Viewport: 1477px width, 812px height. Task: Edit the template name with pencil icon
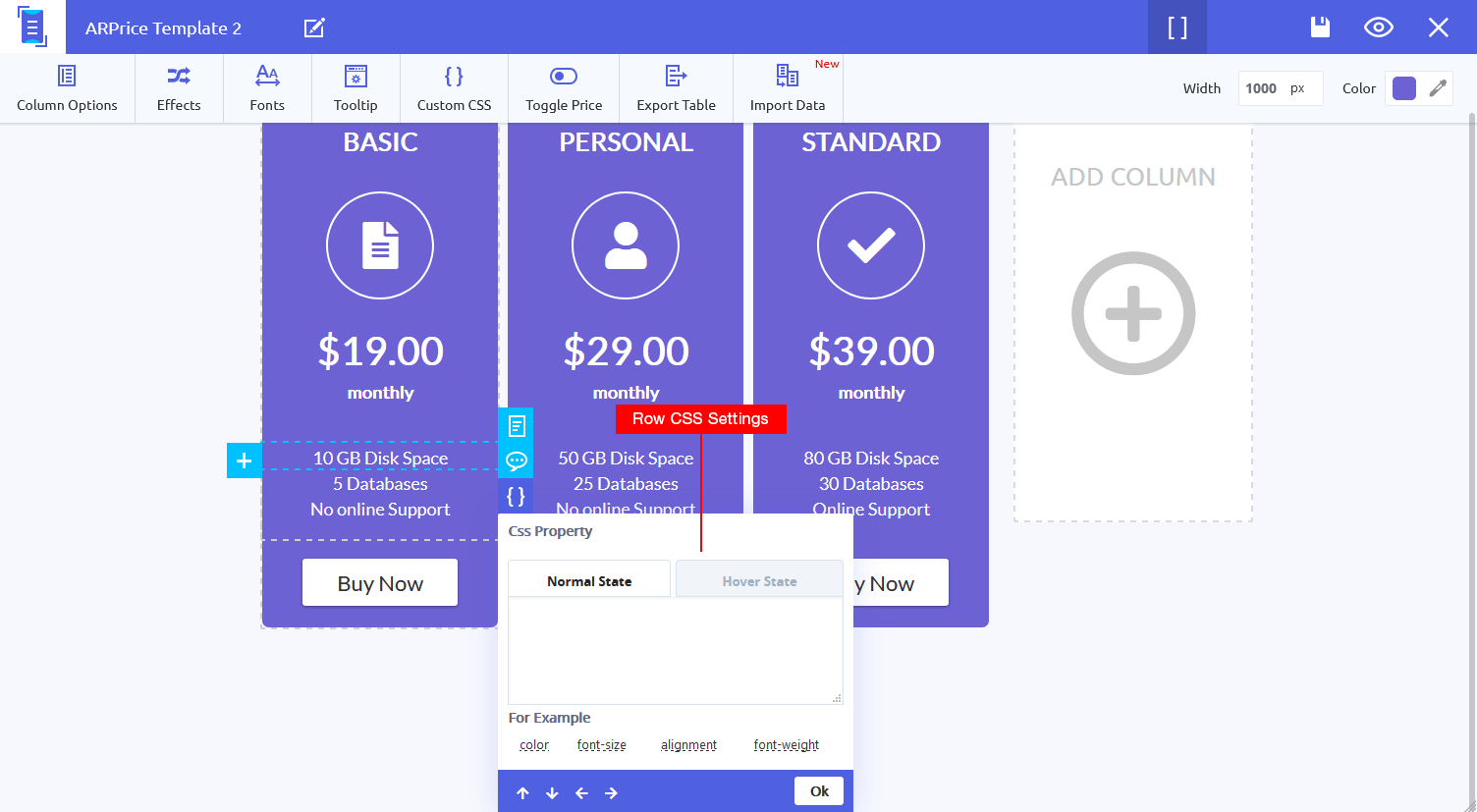point(314,27)
